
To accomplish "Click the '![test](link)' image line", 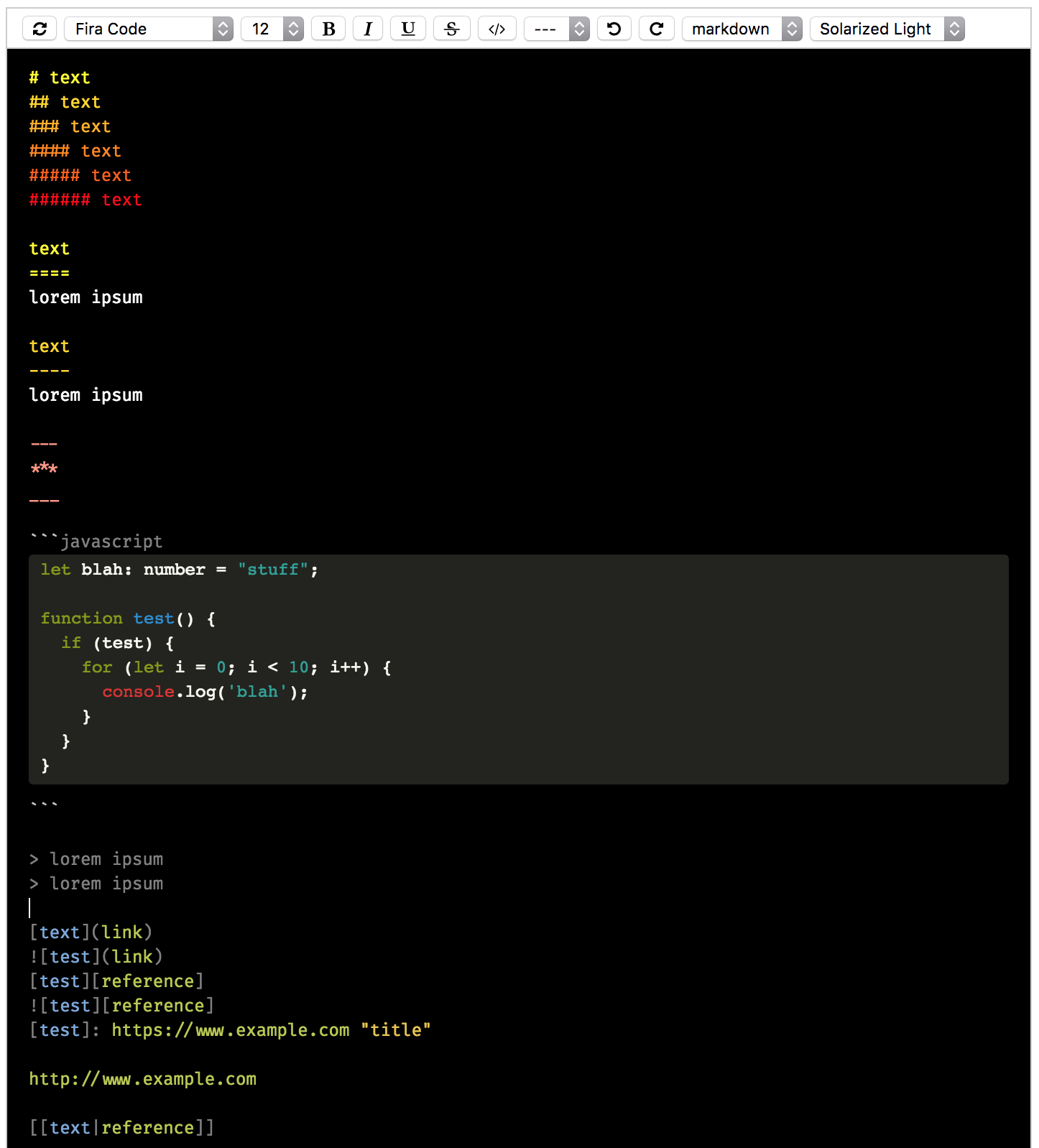I will [96, 957].
